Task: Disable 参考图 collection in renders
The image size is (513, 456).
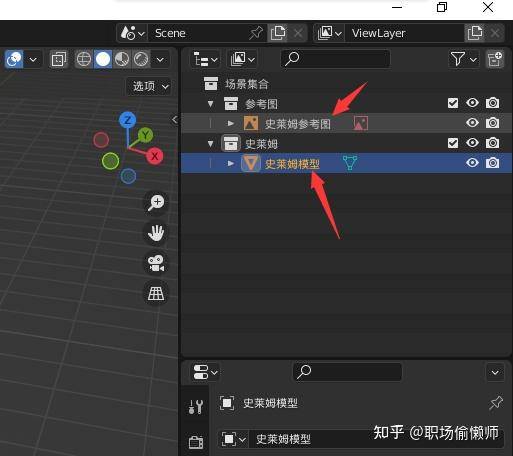Action: (492, 103)
